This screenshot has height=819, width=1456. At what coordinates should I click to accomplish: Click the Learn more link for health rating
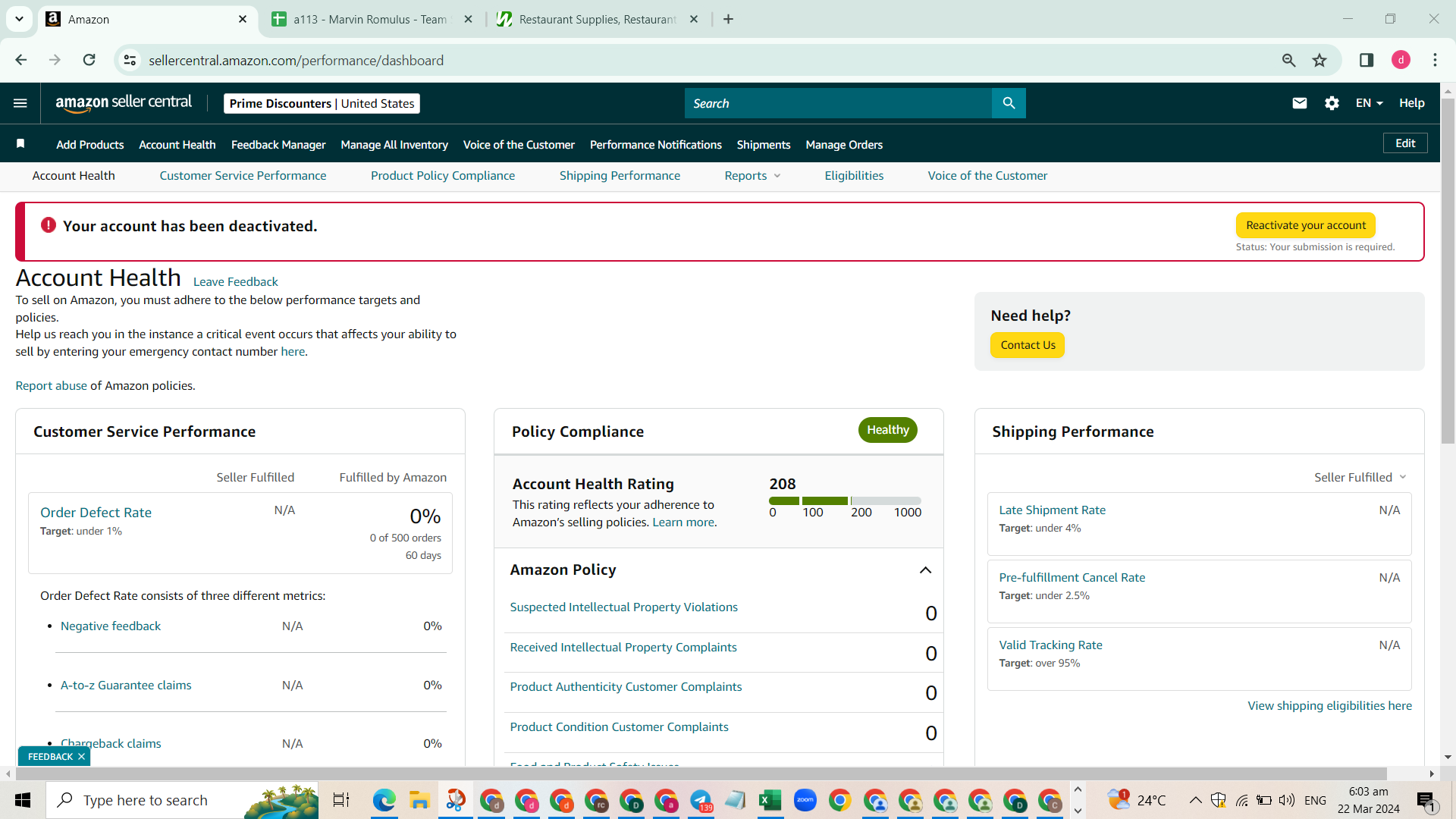(x=682, y=522)
